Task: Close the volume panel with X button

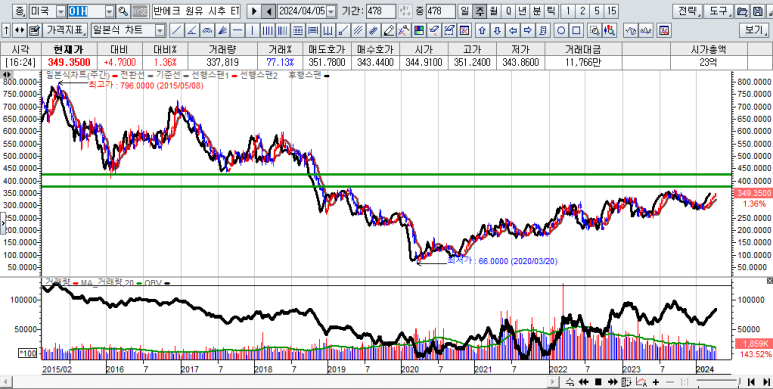Action: click(770, 281)
